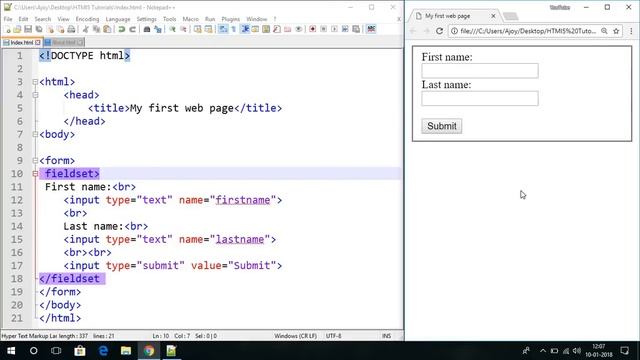Collapse the form fold marker on line 9
The width and height of the screenshot is (640, 360).
tap(35, 160)
